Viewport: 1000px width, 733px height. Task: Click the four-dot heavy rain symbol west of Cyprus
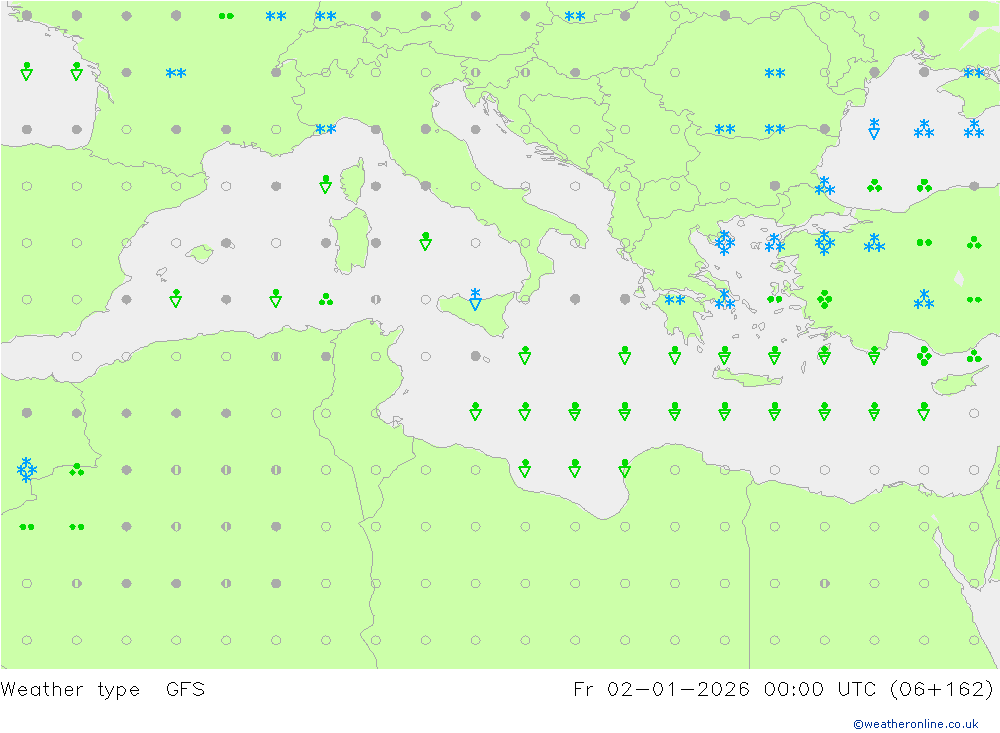coord(924,356)
